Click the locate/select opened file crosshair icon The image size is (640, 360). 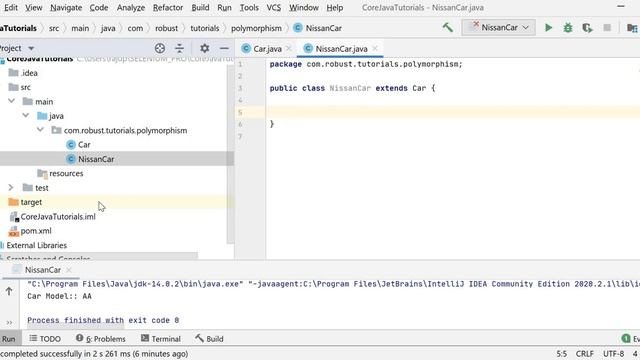point(160,48)
